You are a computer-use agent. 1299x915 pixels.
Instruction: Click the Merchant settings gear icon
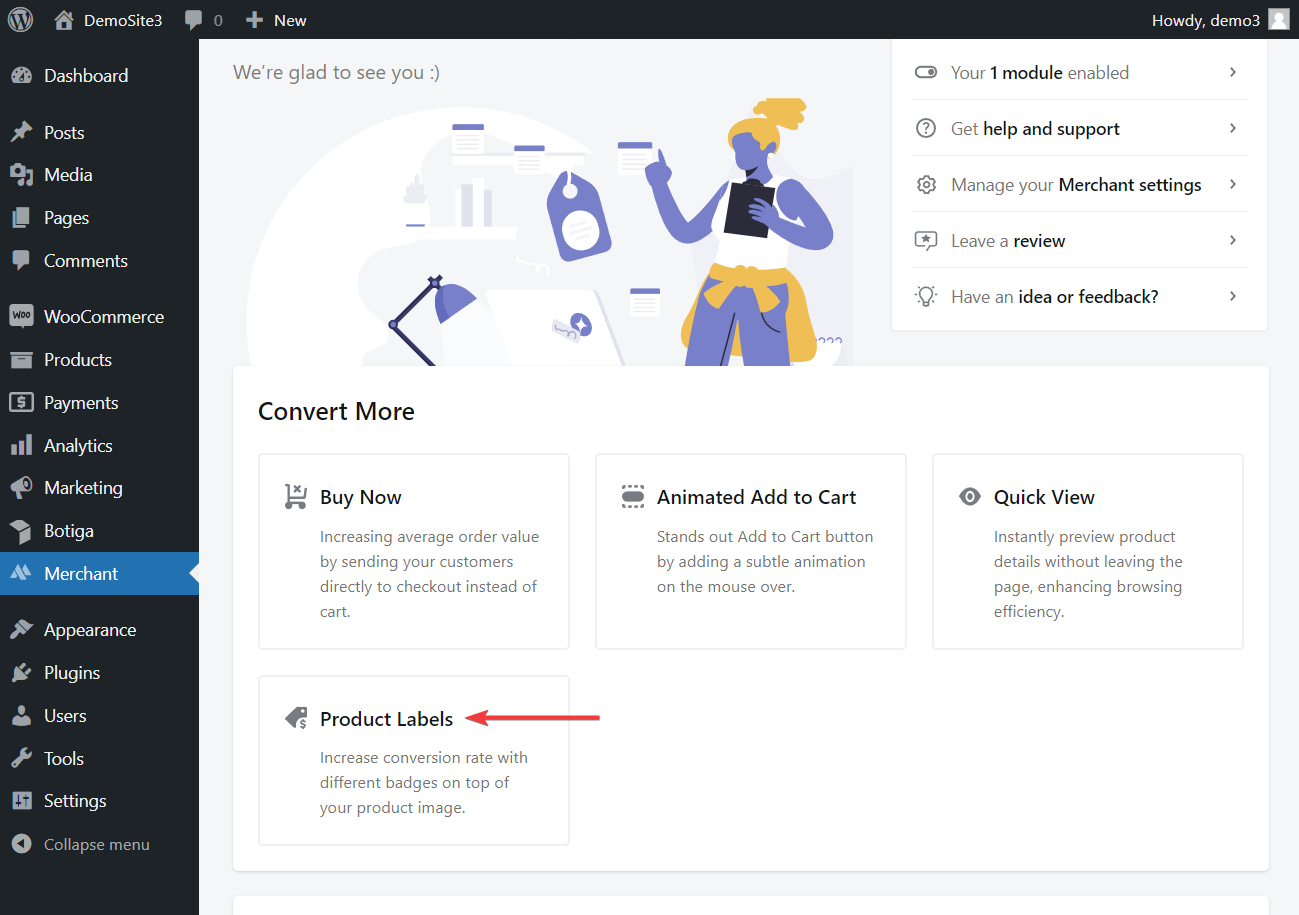(x=926, y=185)
